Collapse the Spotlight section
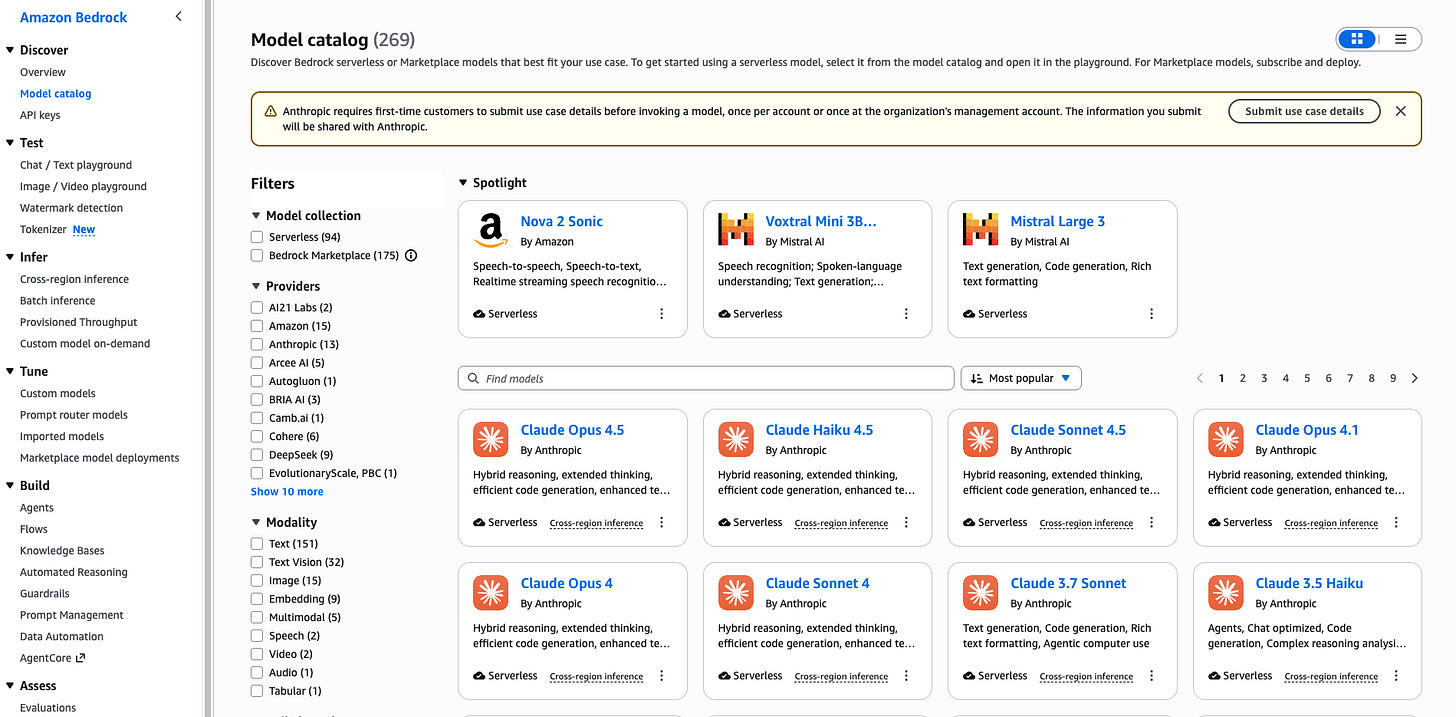Image resolution: width=1456 pixels, height=717 pixels. click(x=462, y=183)
